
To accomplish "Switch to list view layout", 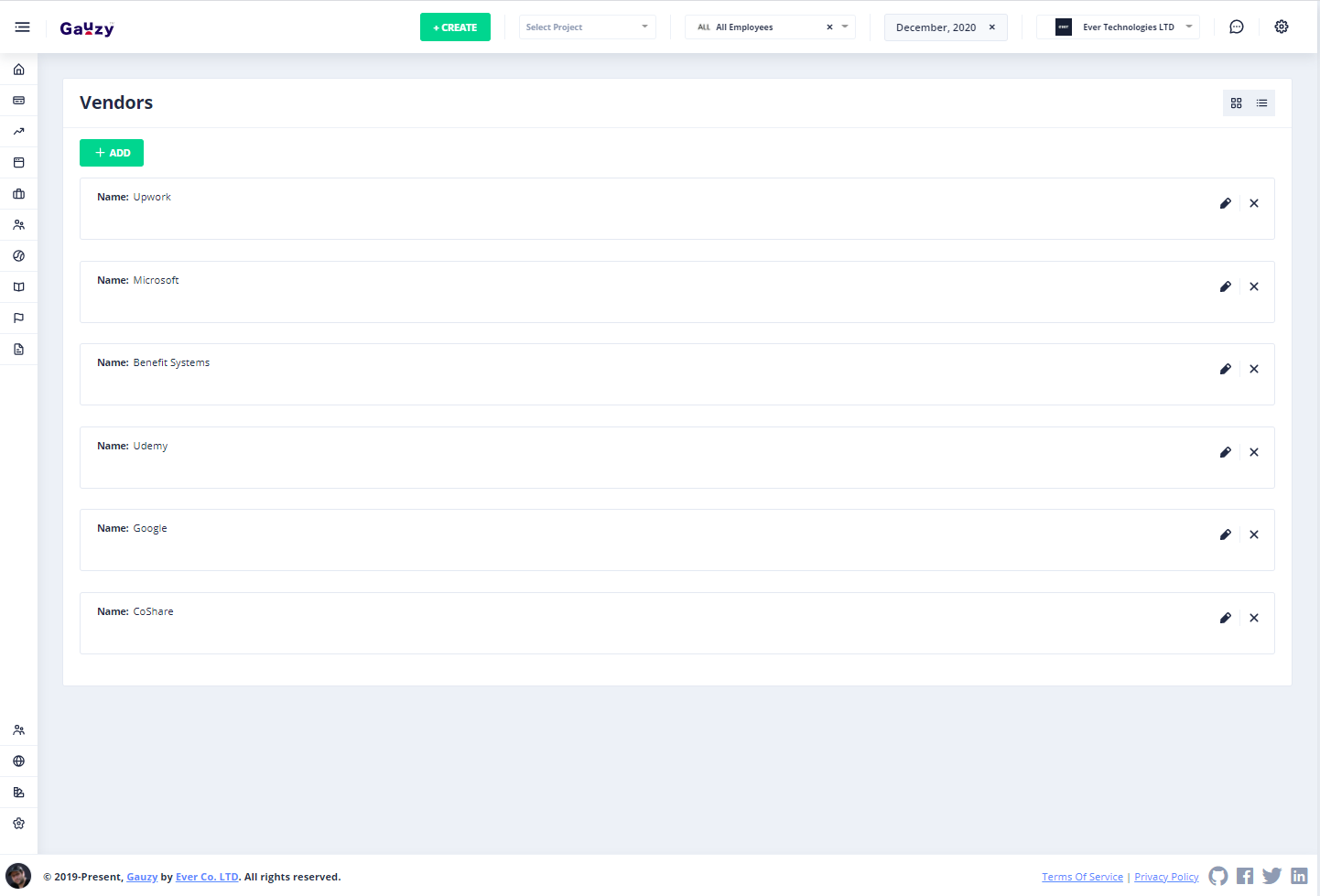I will pos(1261,103).
